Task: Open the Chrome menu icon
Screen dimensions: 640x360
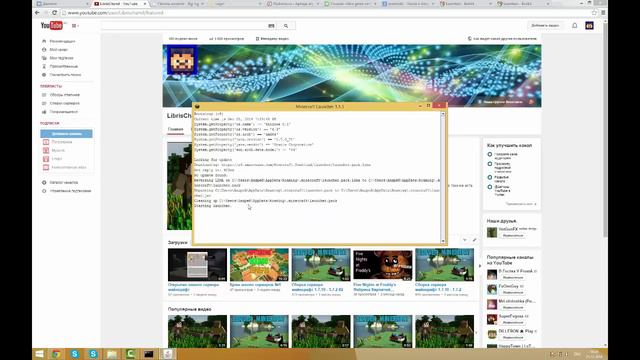Action: pos(603,13)
